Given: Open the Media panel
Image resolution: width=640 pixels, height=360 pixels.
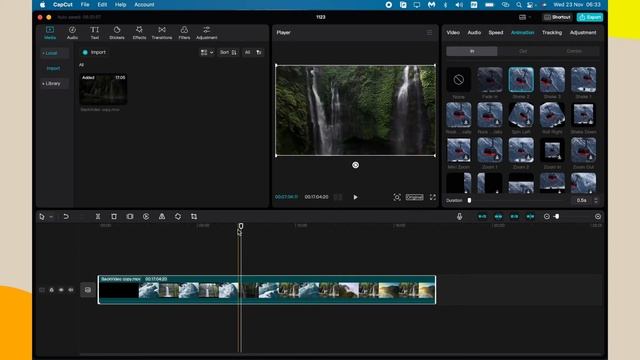Looking at the screenshot, I should pyautogui.click(x=50, y=33).
